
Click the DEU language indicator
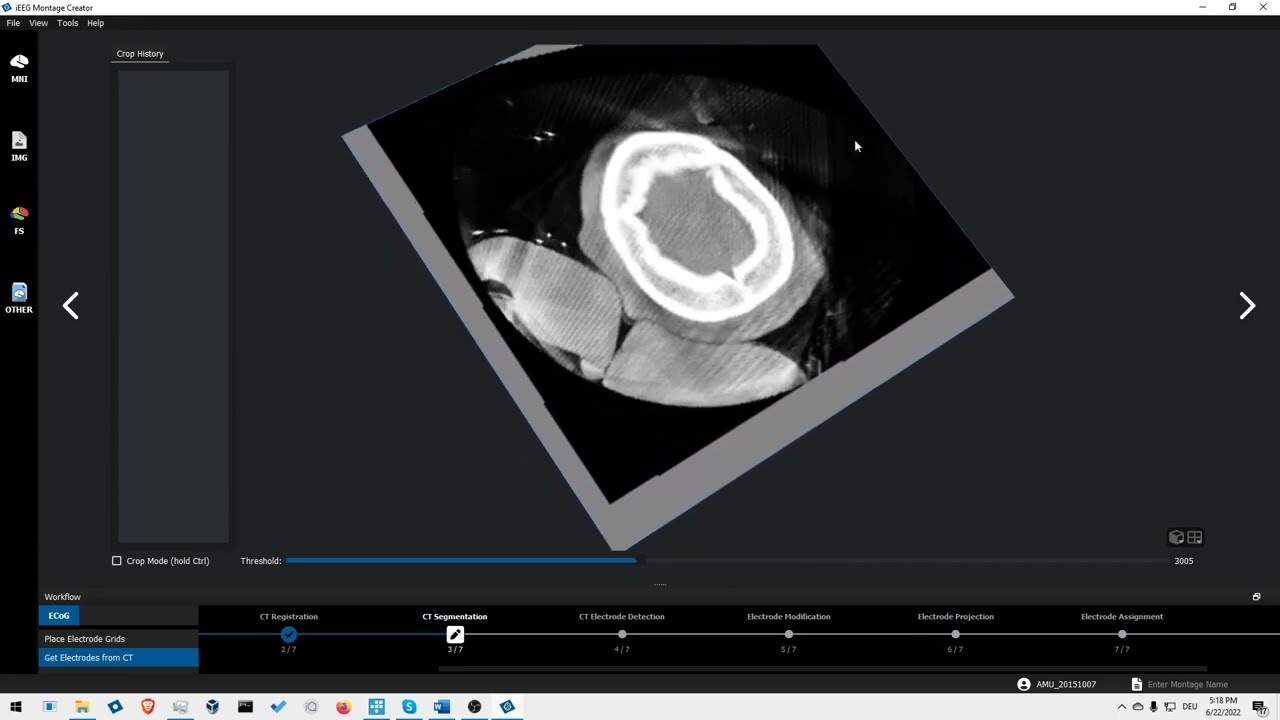coord(1190,707)
